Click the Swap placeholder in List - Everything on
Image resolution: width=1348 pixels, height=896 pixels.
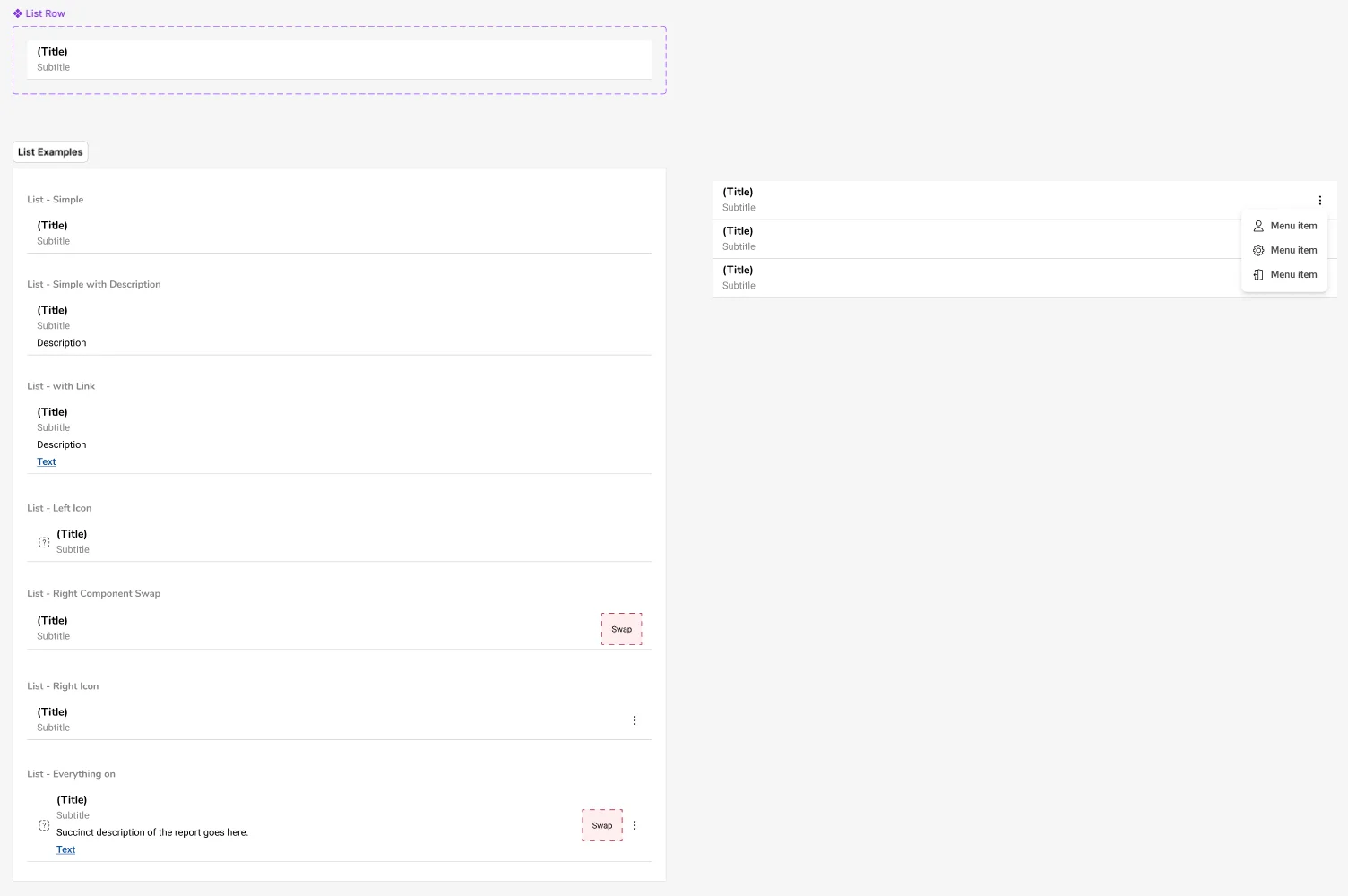pos(601,825)
